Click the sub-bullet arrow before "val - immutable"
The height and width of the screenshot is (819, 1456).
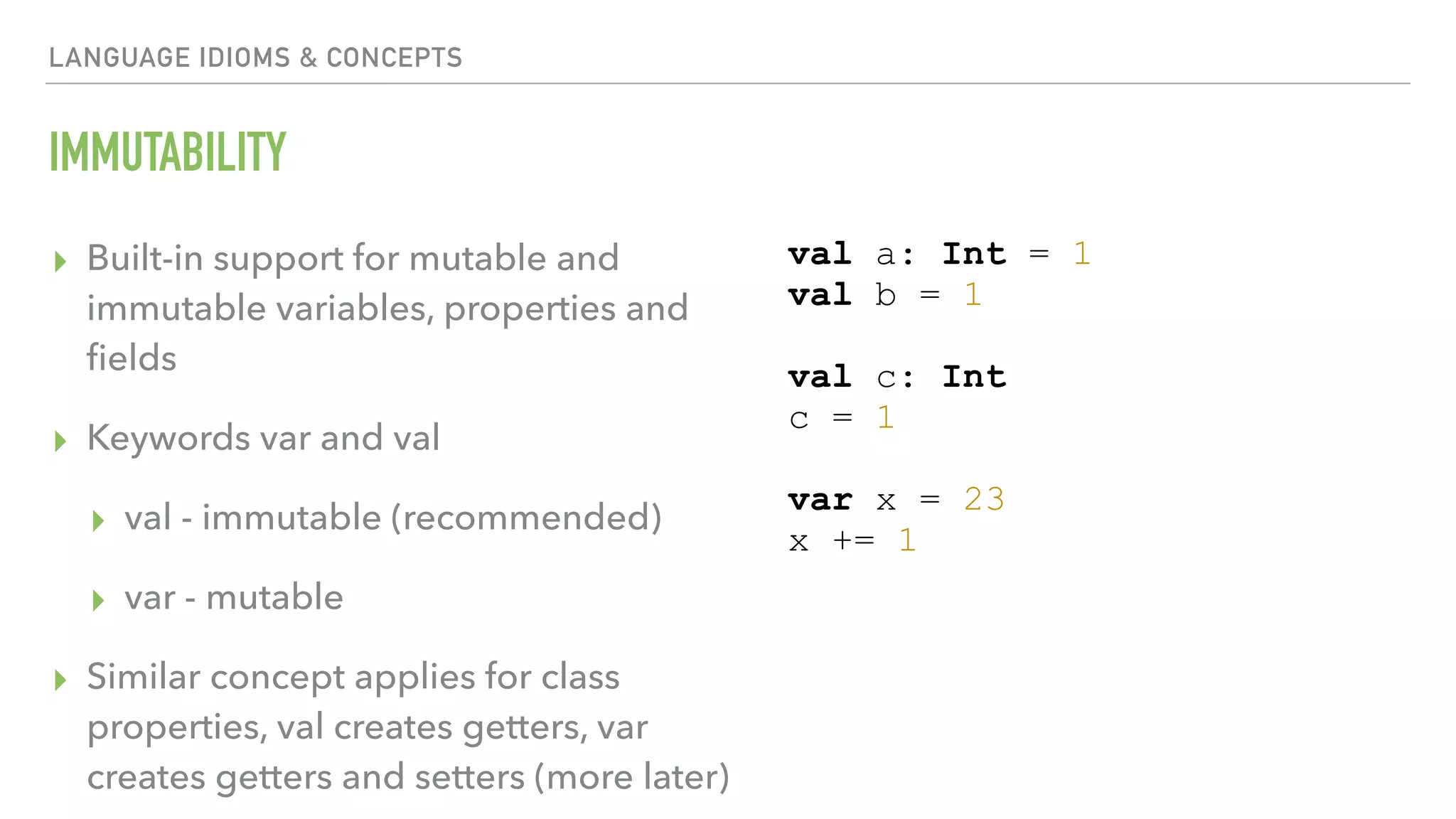(x=98, y=520)
